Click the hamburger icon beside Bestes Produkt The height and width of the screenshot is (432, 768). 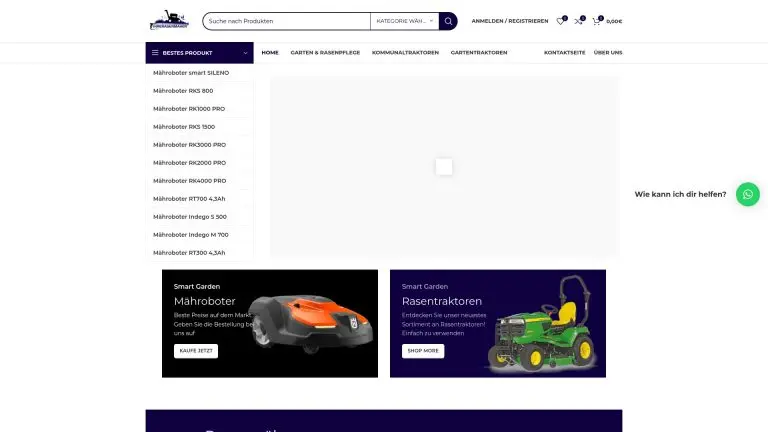point(154,52)
